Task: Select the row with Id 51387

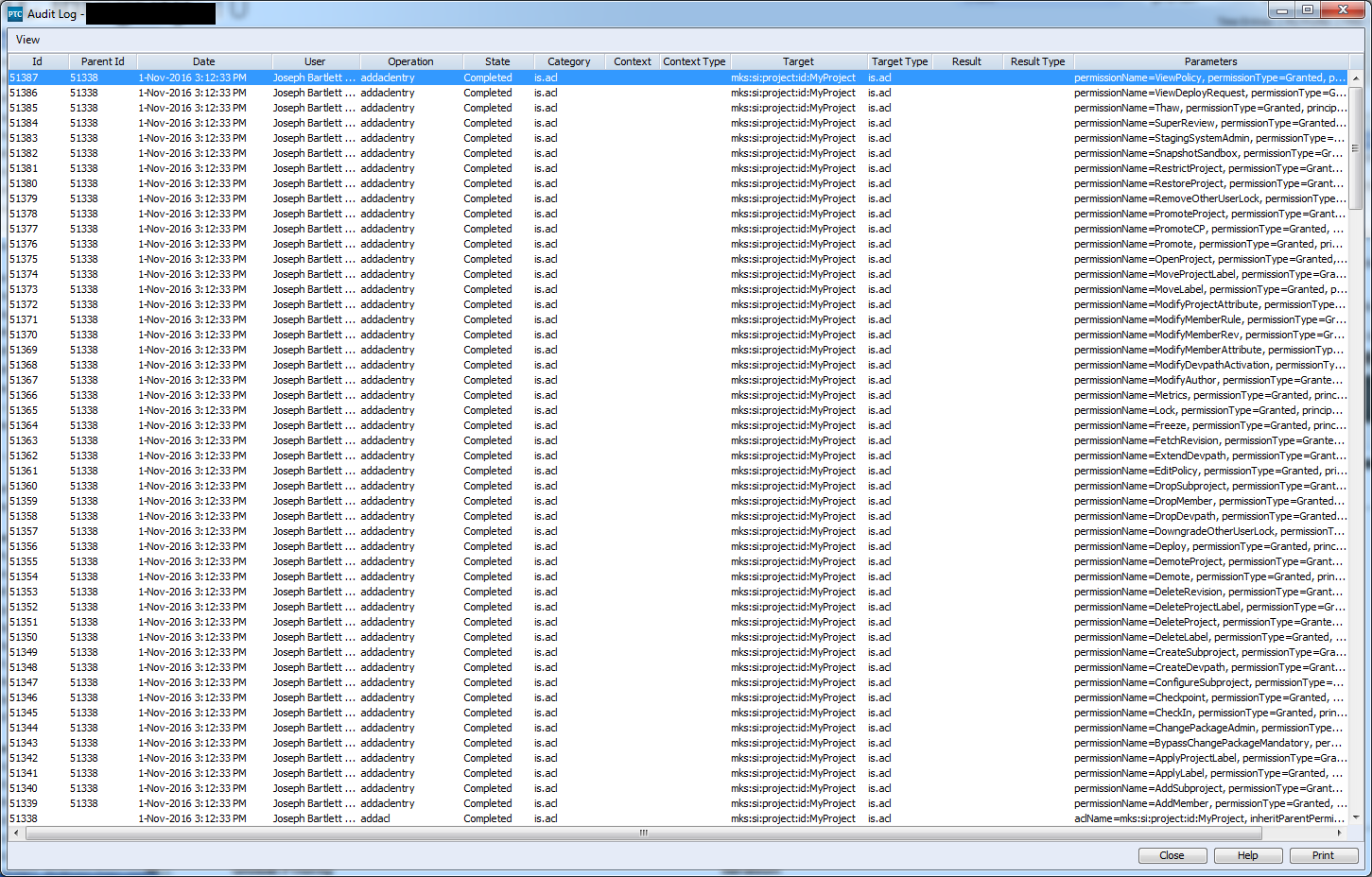Action: (x=678, y=77)
